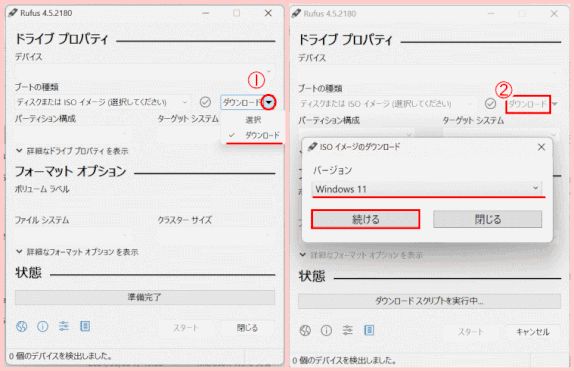The width and height of the screenshot is (574, 371).
Task: Choose 選択 from the dropdown menu
Action: 253,120
